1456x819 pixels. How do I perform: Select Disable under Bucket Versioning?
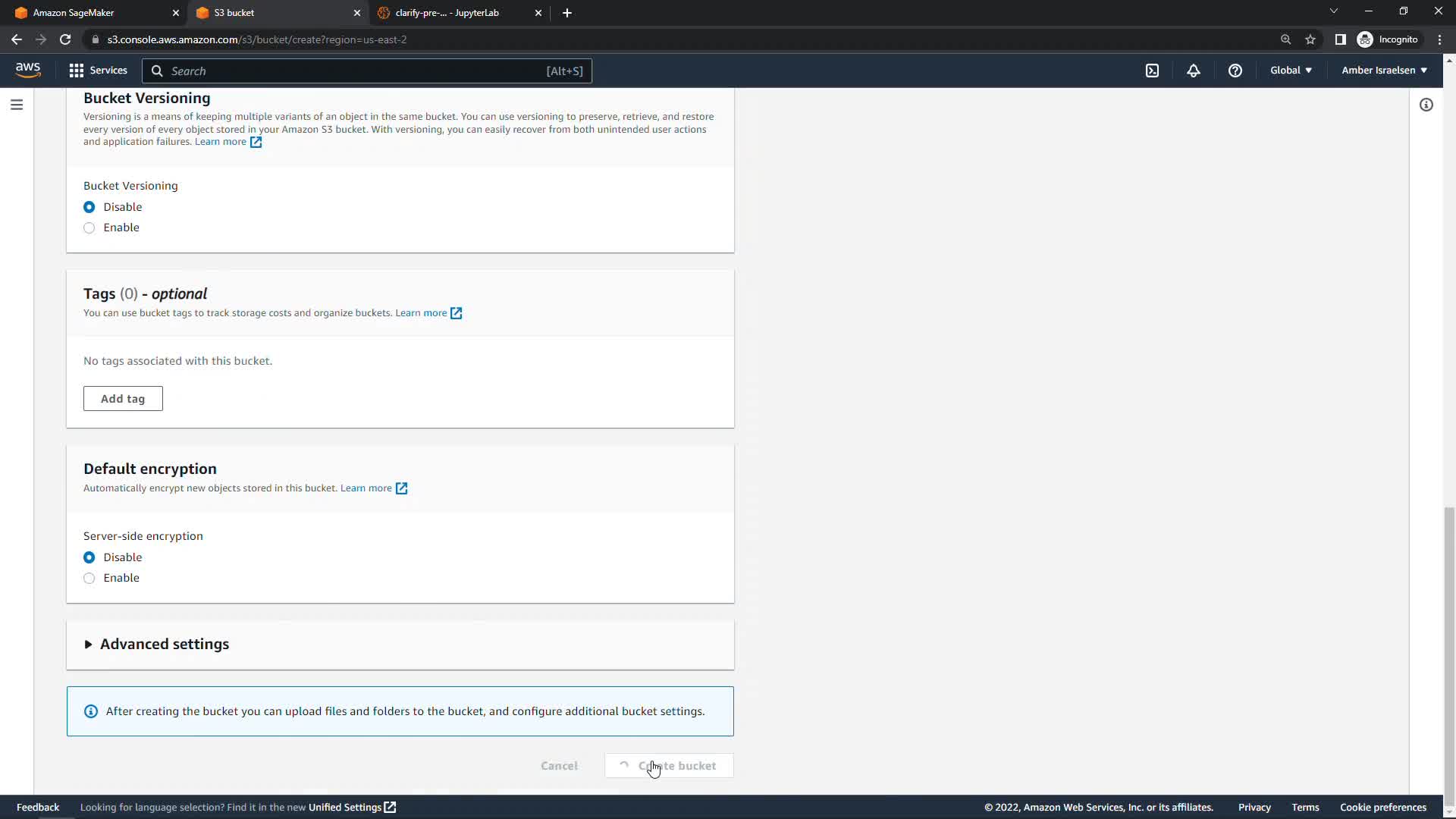pos(89,207)
